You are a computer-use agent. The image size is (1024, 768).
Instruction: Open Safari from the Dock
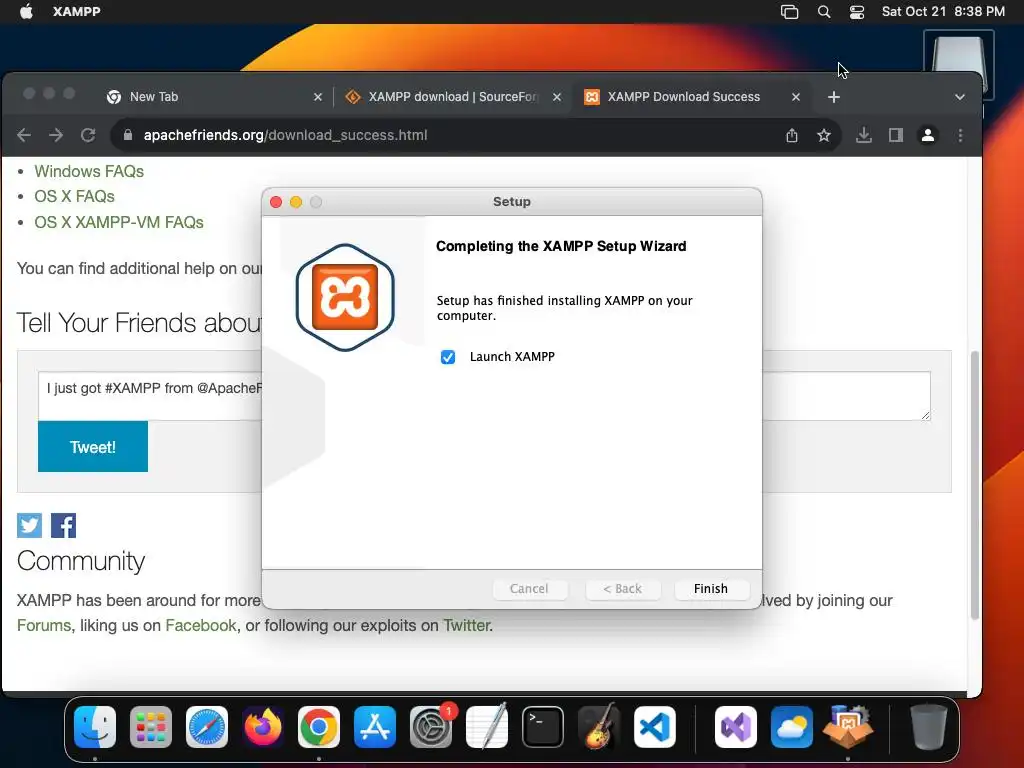click(x=207, y=727)
